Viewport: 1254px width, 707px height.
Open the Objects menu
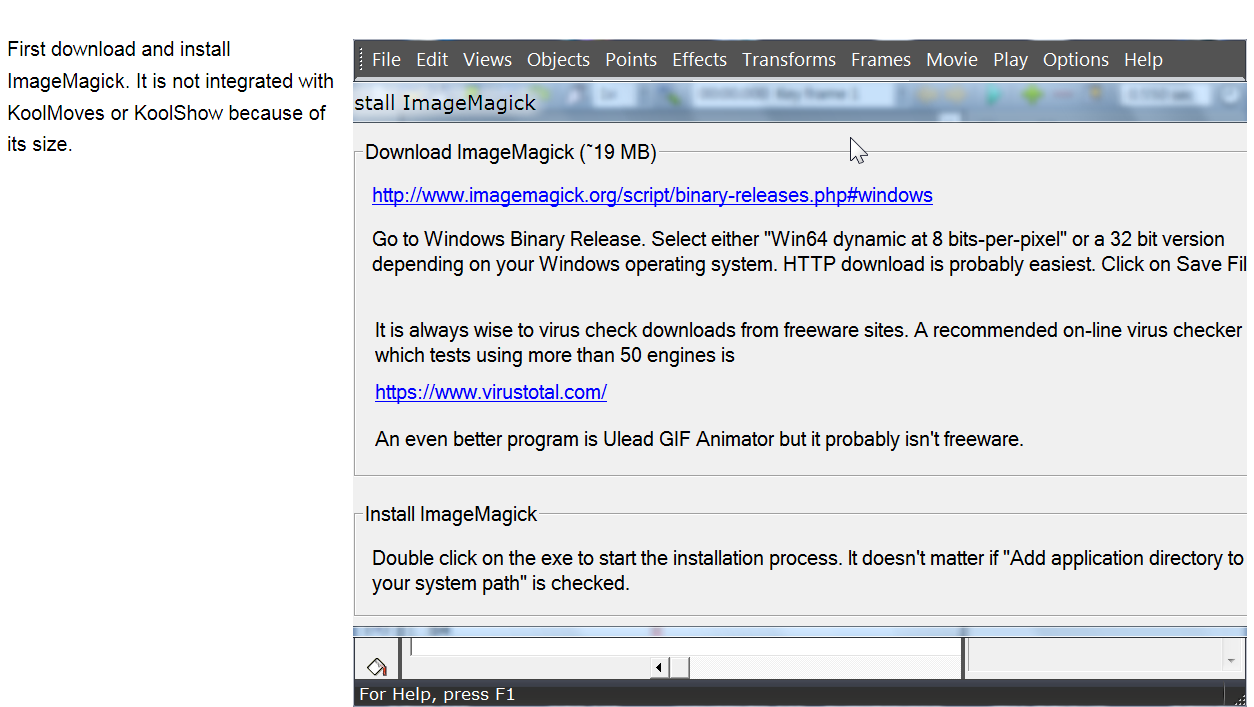point(558,60)
